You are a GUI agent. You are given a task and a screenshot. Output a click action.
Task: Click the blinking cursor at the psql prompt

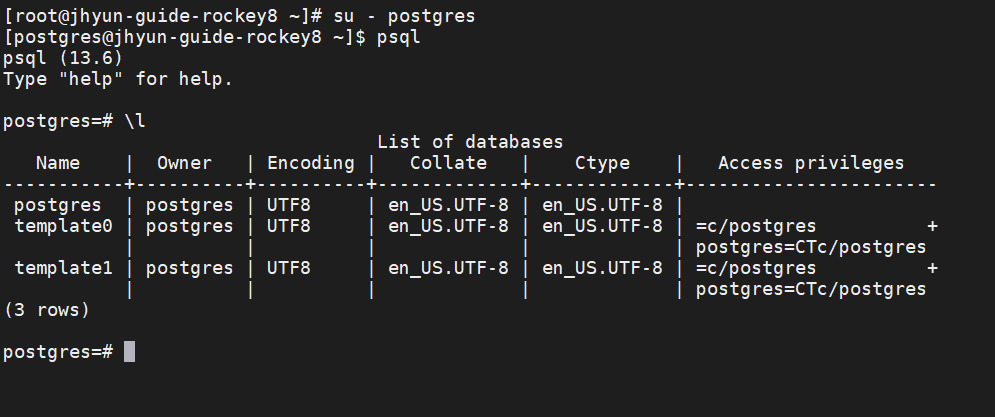(x=129, y=352)
